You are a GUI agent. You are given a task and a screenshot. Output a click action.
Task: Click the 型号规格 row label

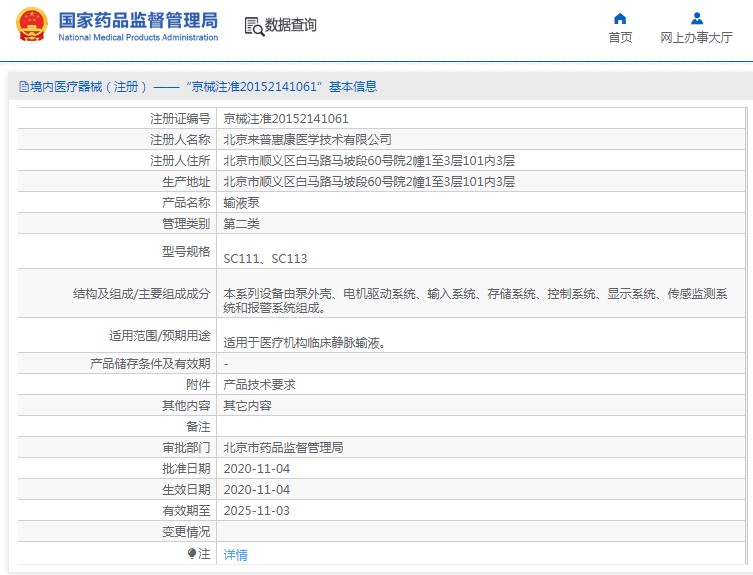coord(186,251)
